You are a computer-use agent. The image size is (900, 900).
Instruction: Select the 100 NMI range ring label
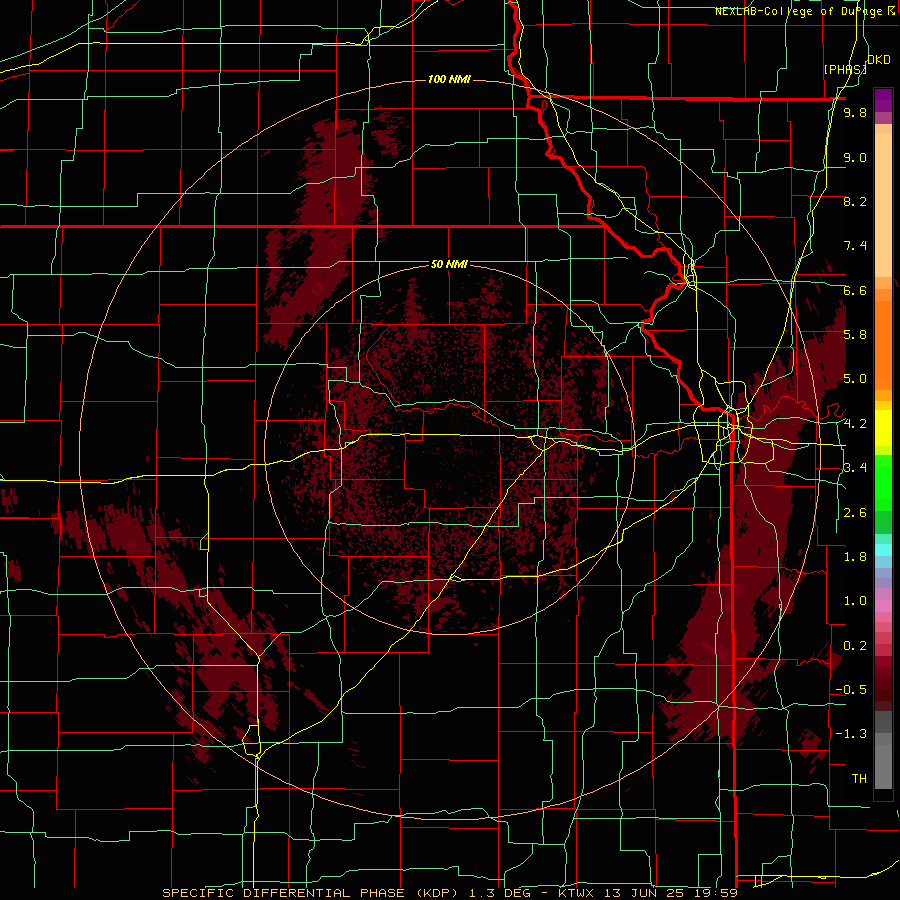[449, 79]
